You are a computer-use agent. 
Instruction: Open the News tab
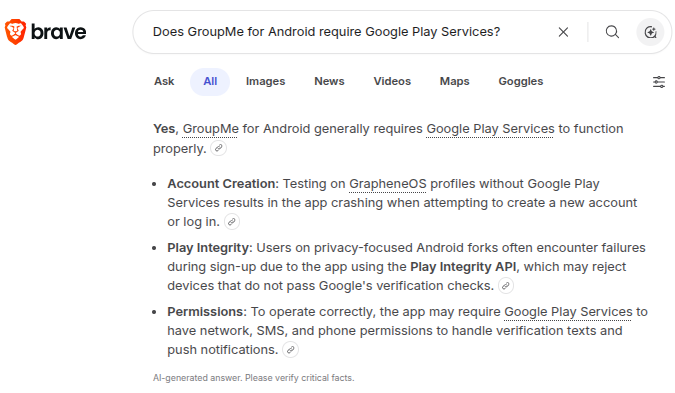(329, 81)
